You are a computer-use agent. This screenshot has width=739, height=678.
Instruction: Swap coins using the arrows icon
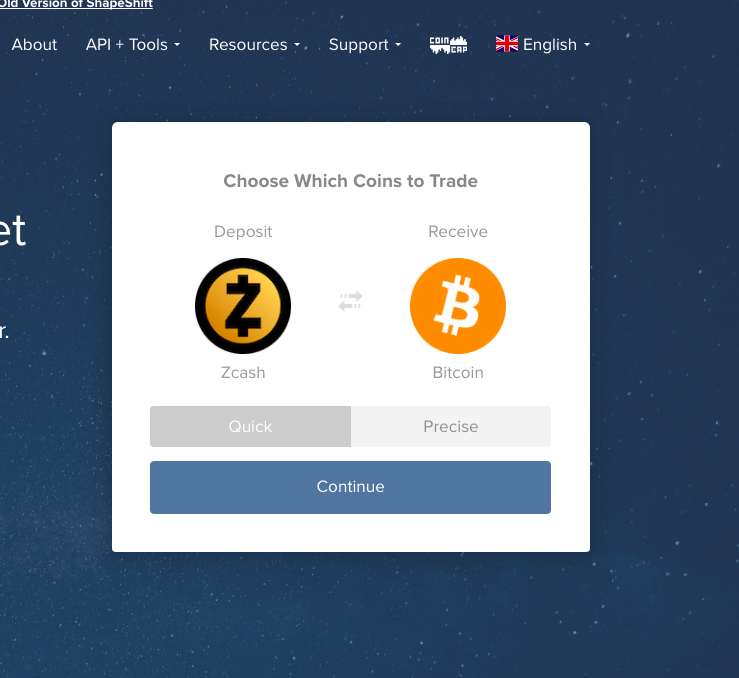pyautogui.click(x=350, y=301)
